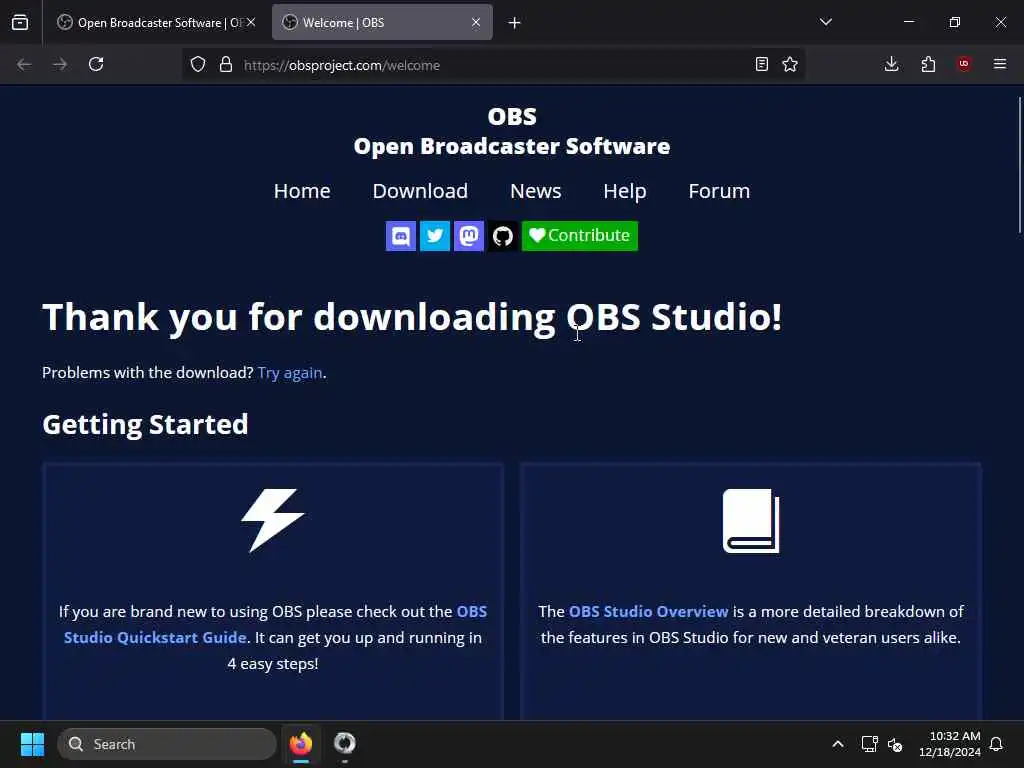Expand the list all tabs dropdown
Viewport: 1024px width, 768px height.
[826, 22]
